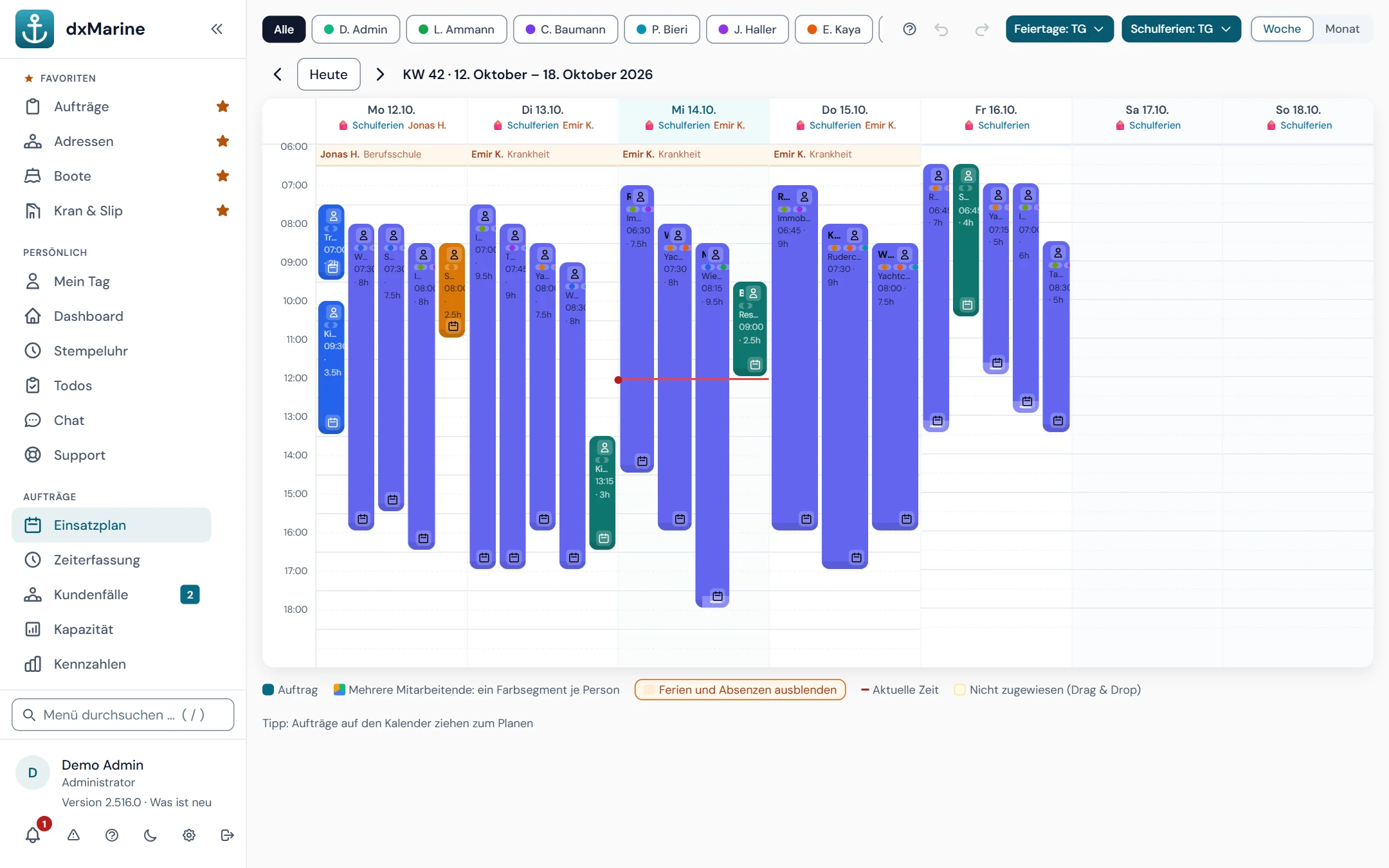This screenshot has width=1389, height=868.
Task: Click the redo arrow in the toolbar
Action: click(x=981, y=29)
